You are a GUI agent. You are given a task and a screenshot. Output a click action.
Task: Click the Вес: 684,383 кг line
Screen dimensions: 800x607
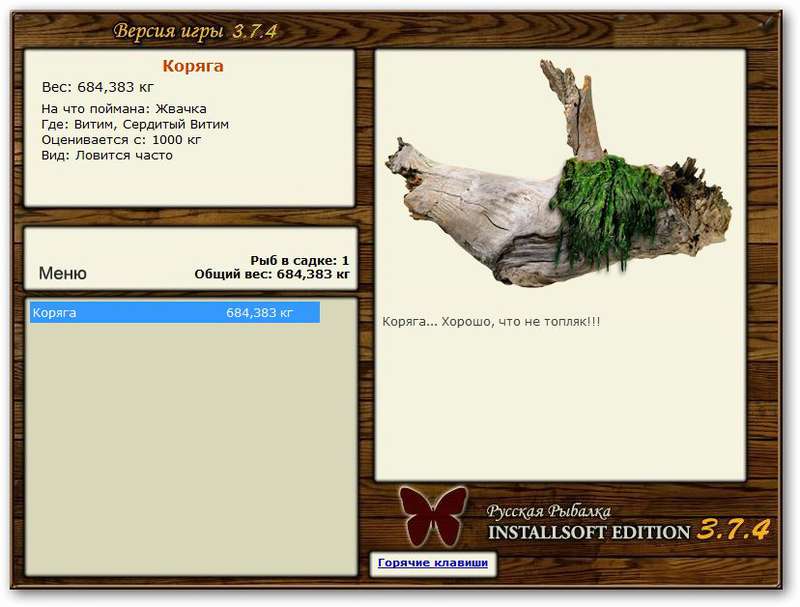coord(97,87)
